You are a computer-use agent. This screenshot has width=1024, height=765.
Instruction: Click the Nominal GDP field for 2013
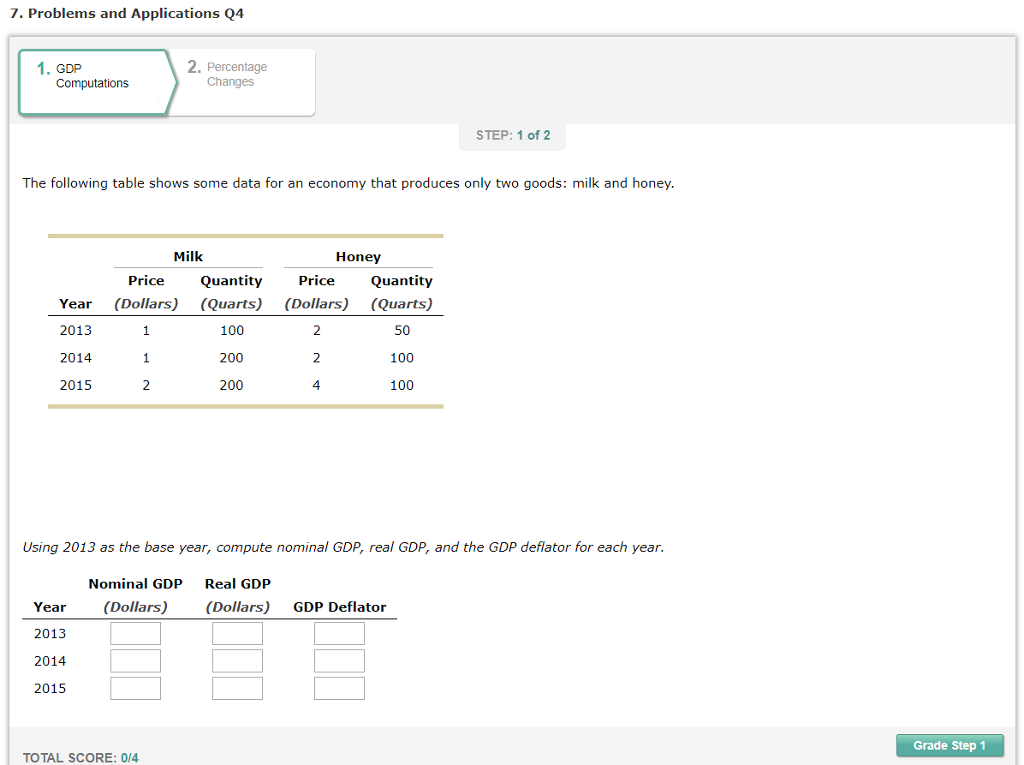click(135, 632)
